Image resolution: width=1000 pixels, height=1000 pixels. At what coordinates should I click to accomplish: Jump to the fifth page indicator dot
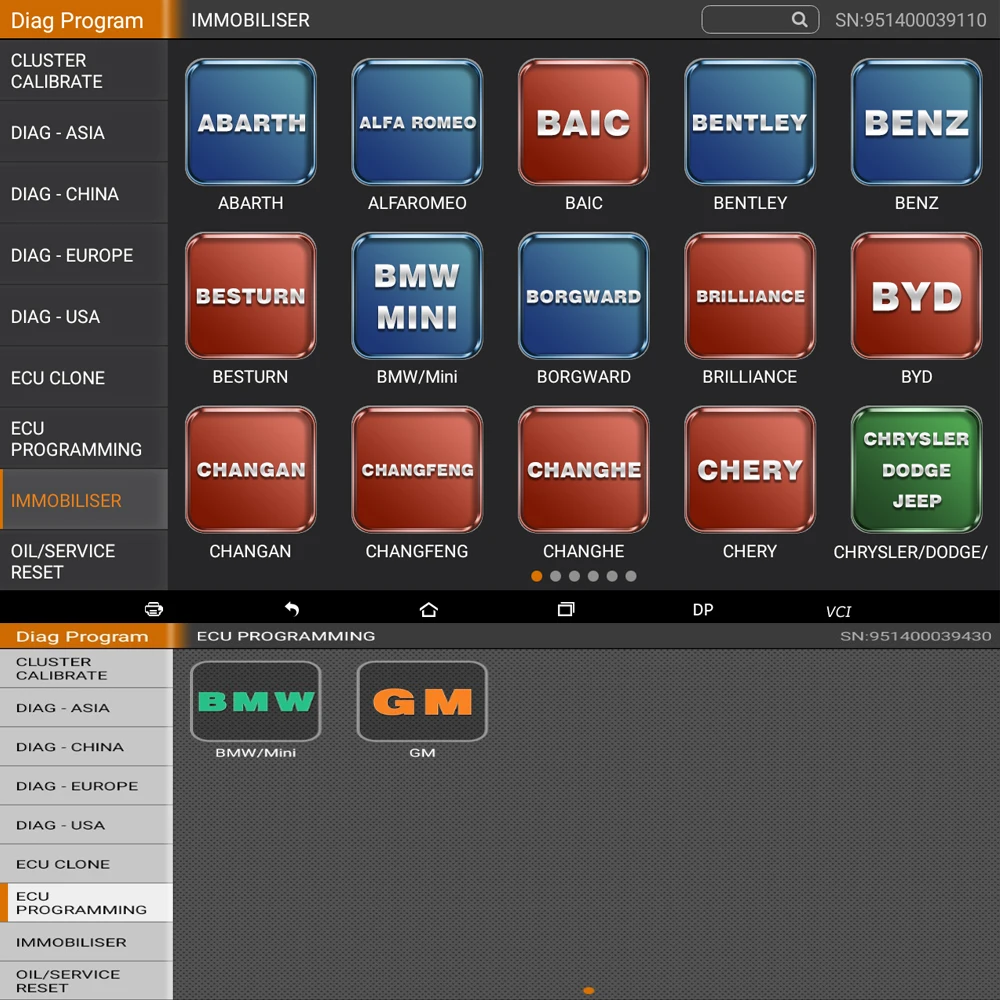point(612,576)
